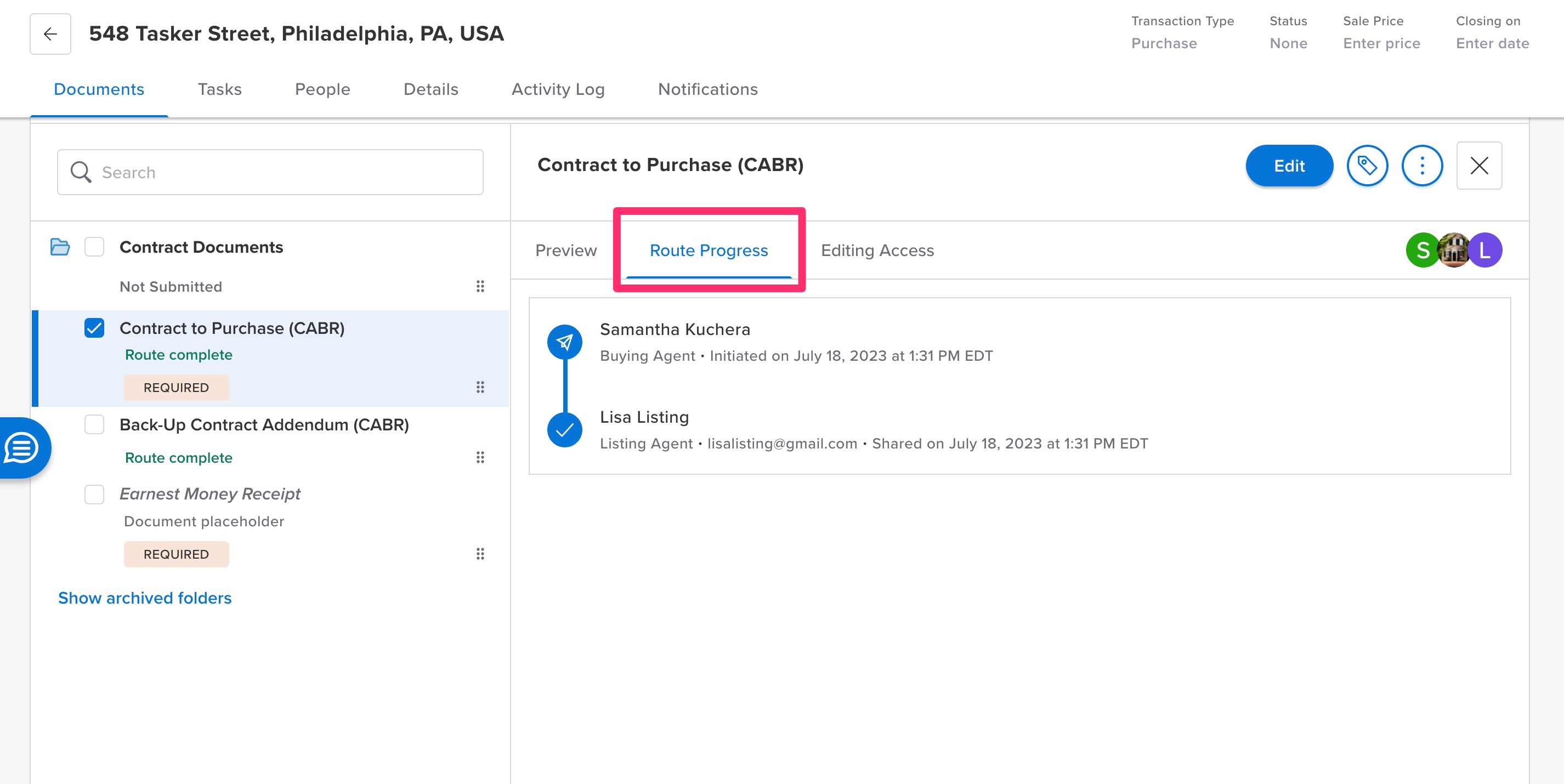Click the back arrow button
Screen dimensions: 1564x784
coord(50,34)
